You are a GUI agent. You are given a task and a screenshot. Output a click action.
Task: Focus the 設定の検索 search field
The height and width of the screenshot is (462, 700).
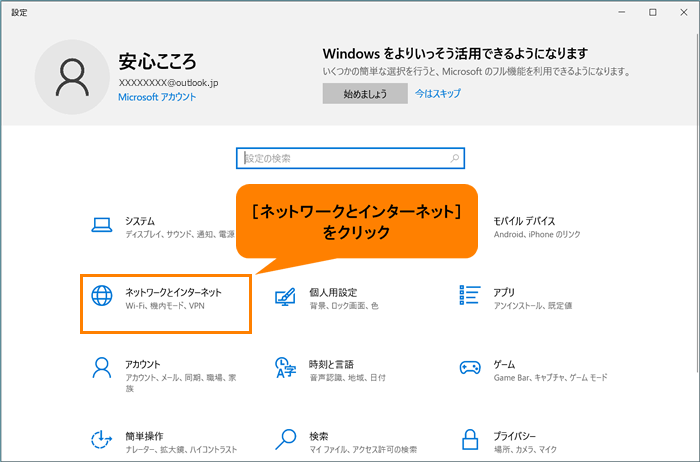350,158
